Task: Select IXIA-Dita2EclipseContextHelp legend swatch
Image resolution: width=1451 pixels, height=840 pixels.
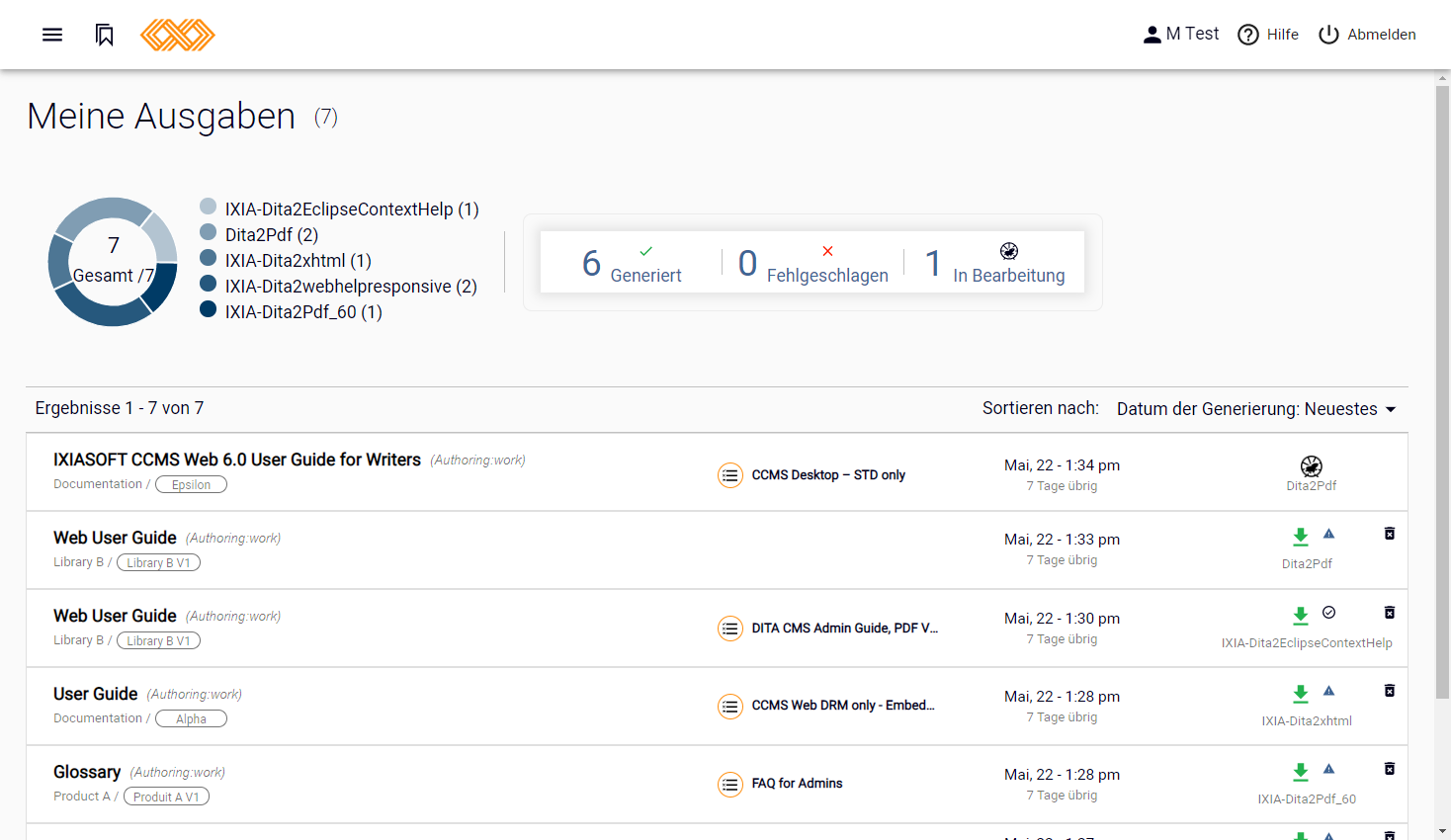Action: click(x=208, y=207)
